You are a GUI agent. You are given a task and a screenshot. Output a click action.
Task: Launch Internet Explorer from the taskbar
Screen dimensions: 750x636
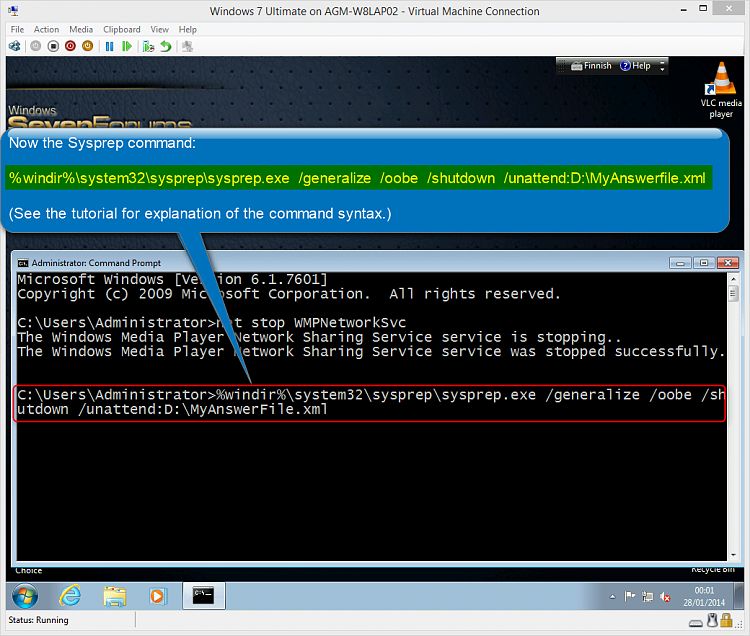pos(70,596)
